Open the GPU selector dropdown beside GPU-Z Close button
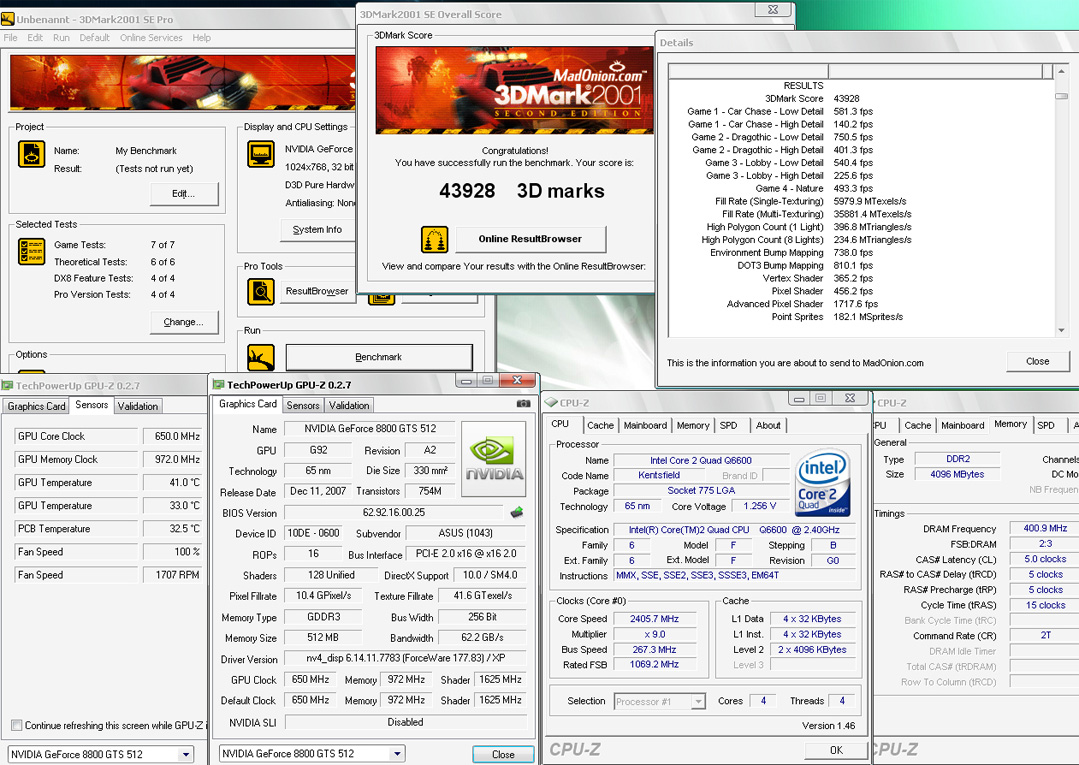Viewport: 1079px width, 765px height. click(x=396, y=754)
